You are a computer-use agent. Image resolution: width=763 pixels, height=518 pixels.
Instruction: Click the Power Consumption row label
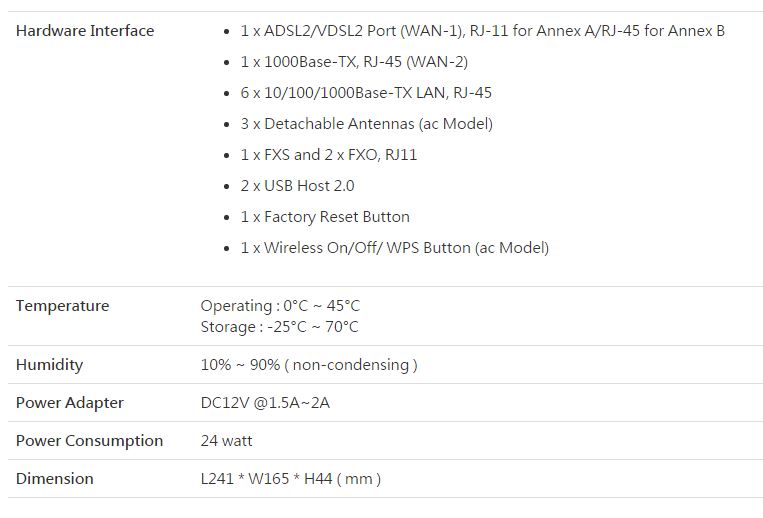point(89,441)
